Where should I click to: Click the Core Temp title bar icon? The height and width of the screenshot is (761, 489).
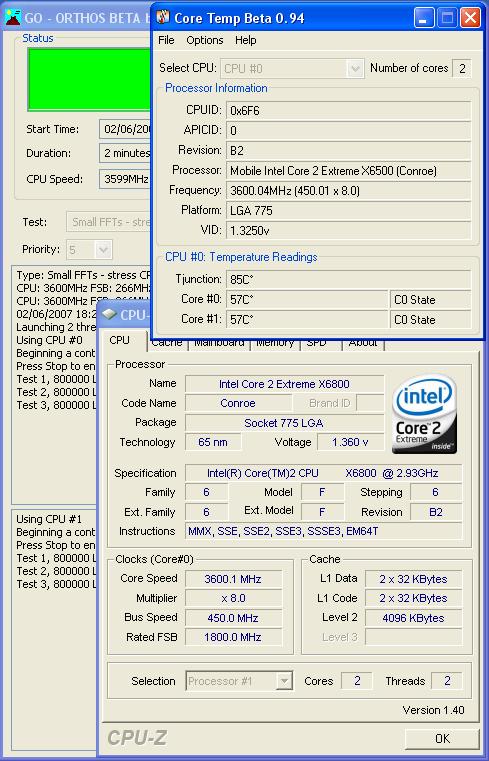[163, 17]
